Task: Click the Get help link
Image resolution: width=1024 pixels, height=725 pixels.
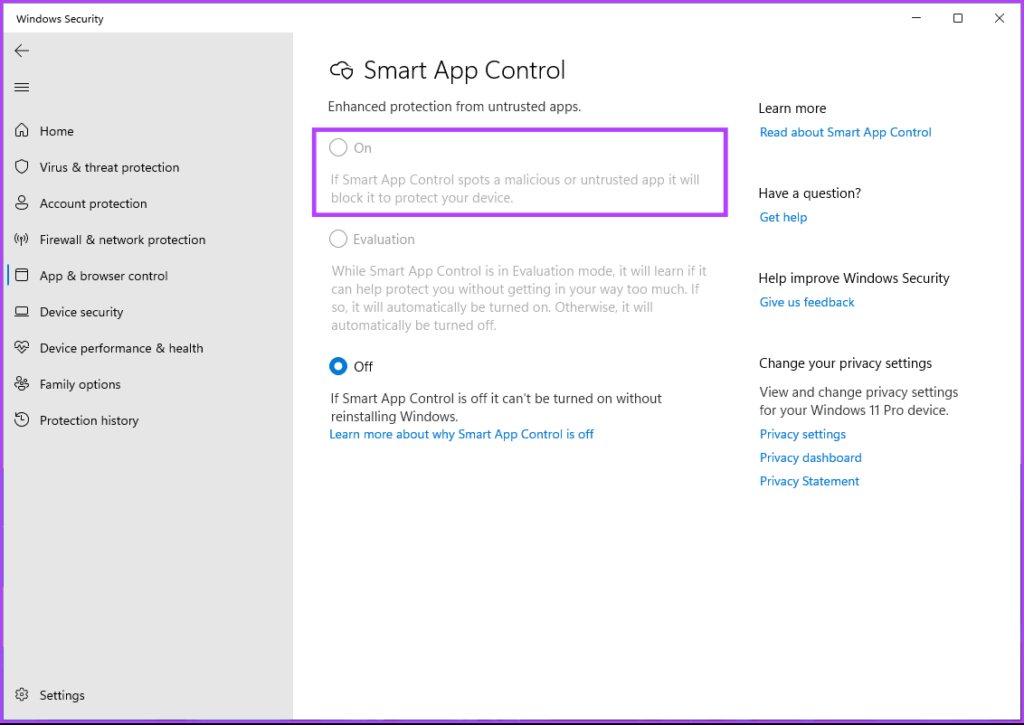Action: [x=783, y=217]
